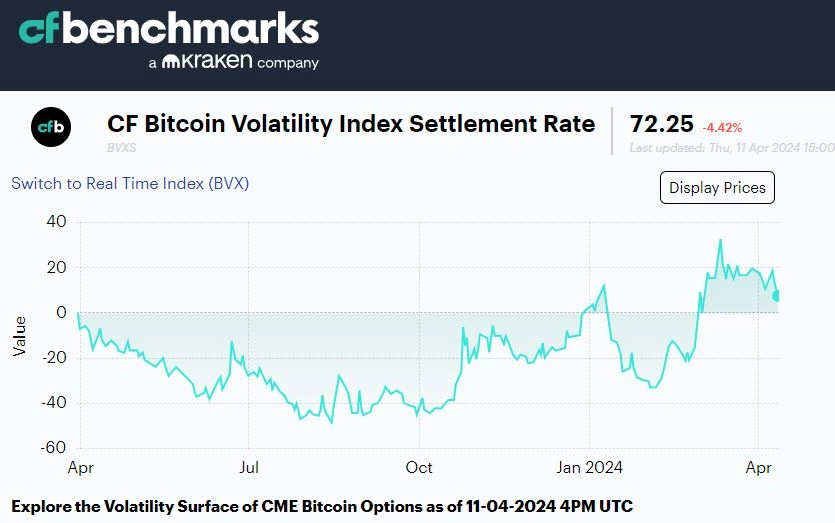Viewport: 835px width, 523px height.
Task: Click the chart peak near March 2024
Action: coord(721,240)
